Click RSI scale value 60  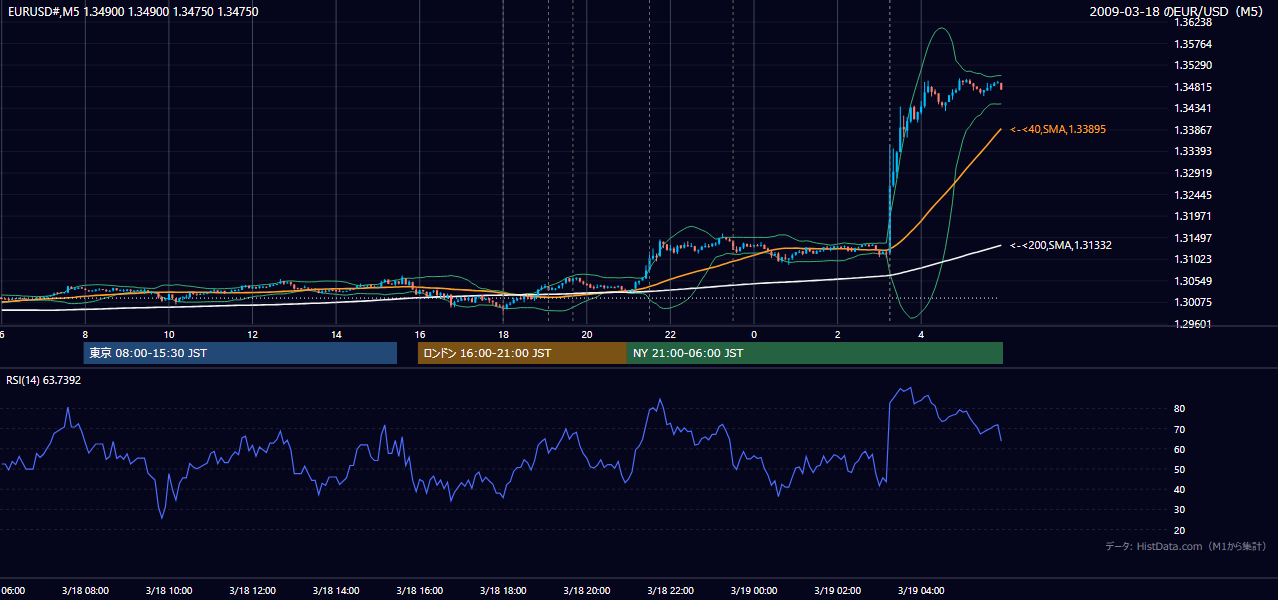(1180, 449)
